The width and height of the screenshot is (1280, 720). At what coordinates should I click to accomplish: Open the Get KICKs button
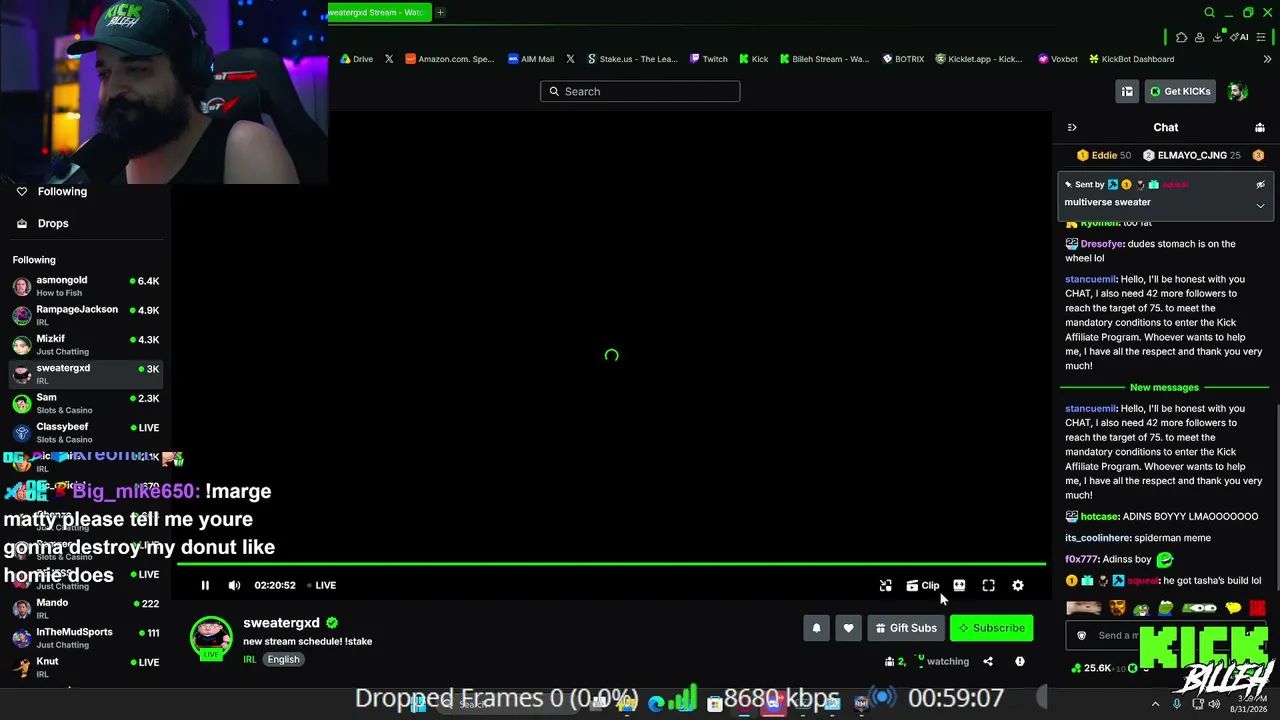1180,91
